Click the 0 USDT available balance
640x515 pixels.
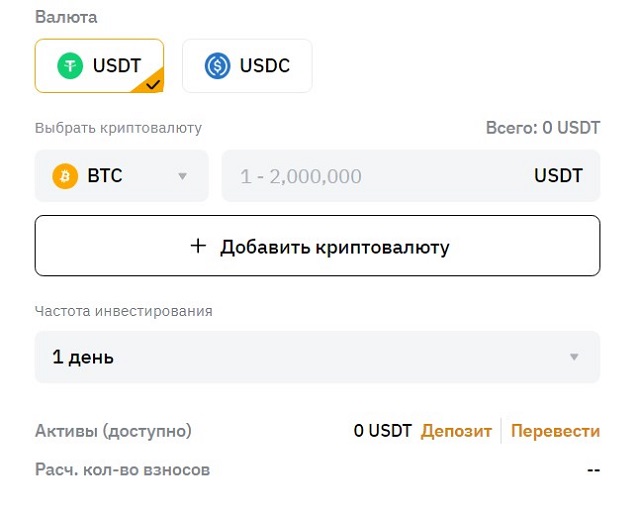382,431
